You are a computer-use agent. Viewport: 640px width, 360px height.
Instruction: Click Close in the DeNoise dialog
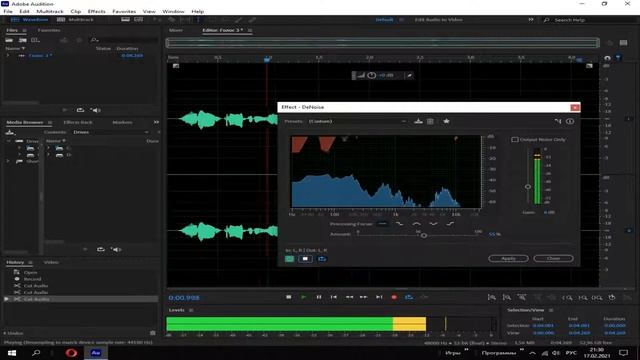point(553,258)
